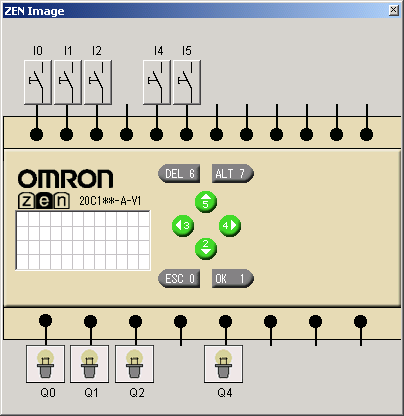Toggle the I1 input switch

pyautogui.click(x=68, y=82)
